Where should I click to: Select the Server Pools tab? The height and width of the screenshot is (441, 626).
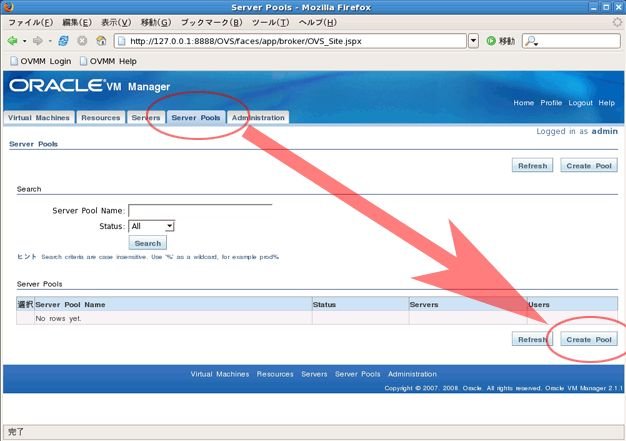click(196, 118)
